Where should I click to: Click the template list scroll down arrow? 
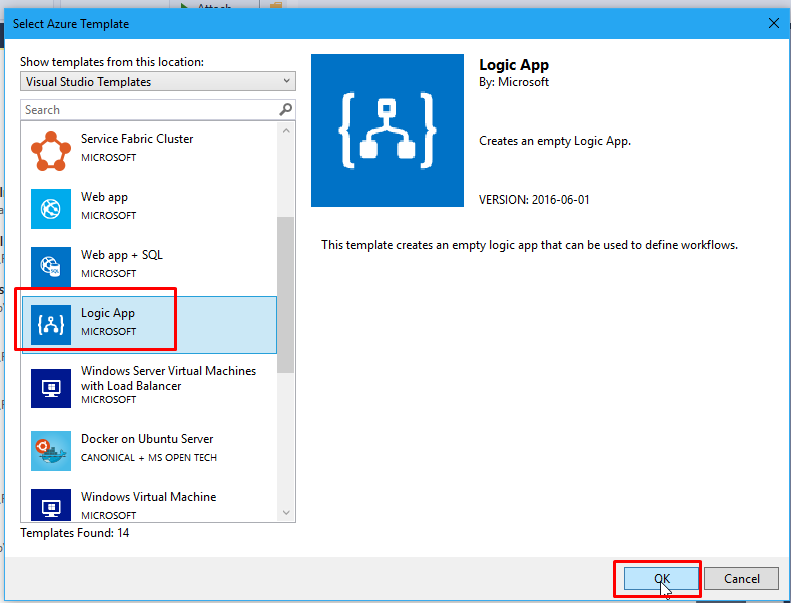click(286, 513)
